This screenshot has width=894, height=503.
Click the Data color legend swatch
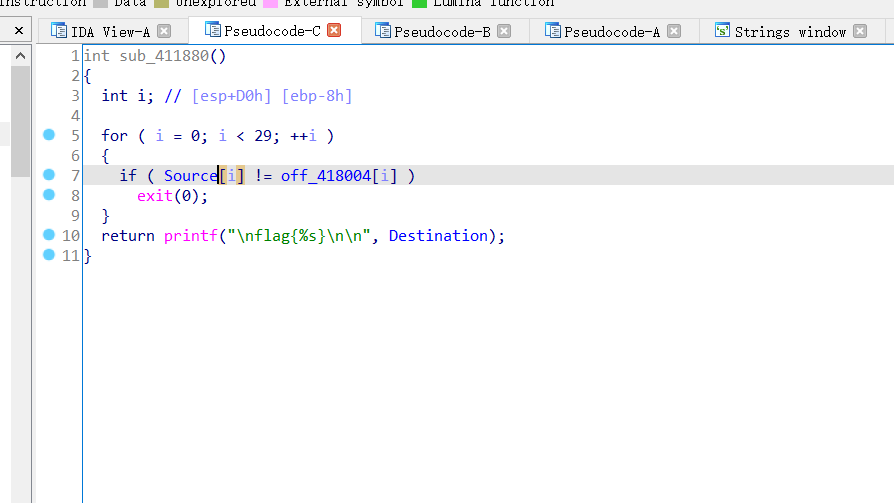tap(100, 3)
